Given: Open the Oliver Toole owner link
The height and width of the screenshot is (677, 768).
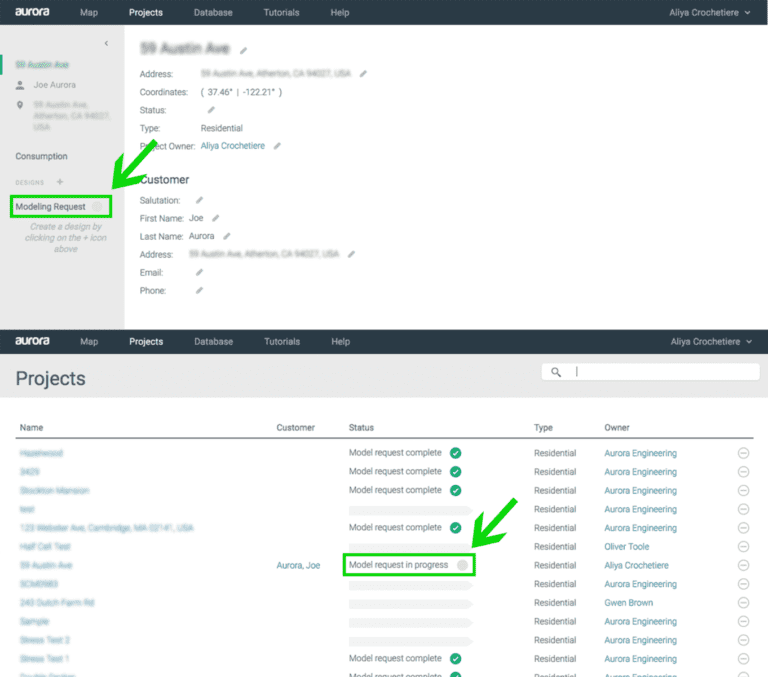Looking at the screenshot, I should click(626, 547).
